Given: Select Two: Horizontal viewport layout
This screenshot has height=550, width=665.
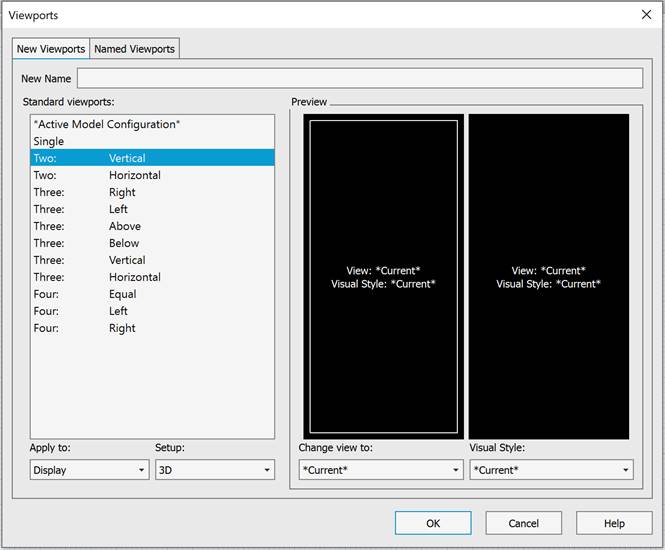Looking at the screenshot, I should pos(96,175).
